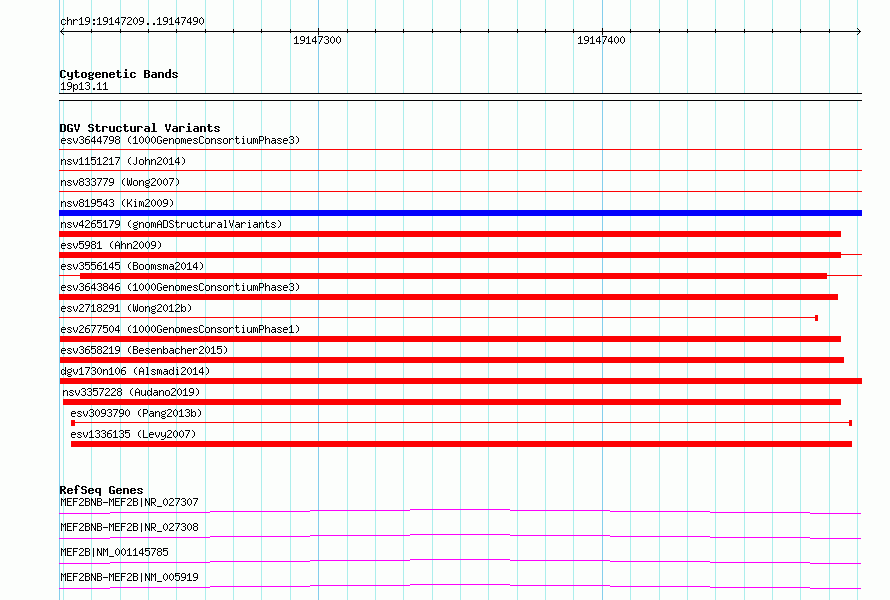
Task: Click the red bar under nsv3357228
Action: (x=452, y=402)
